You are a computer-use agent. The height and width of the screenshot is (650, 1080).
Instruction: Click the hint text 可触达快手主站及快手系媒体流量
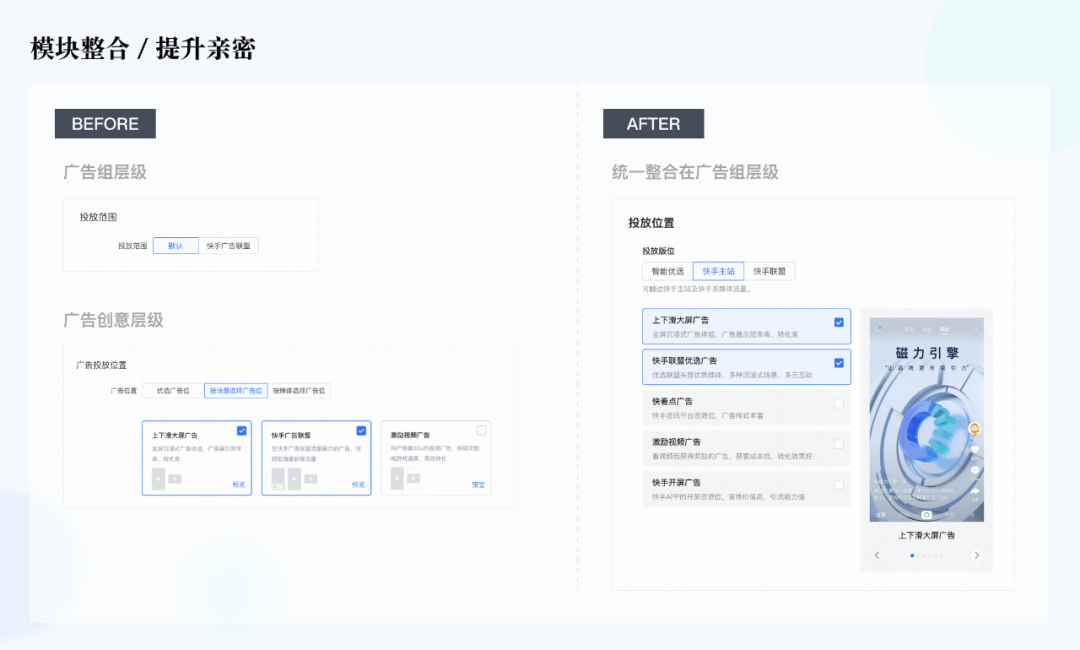pyautogui.click(x=696, y=289)
